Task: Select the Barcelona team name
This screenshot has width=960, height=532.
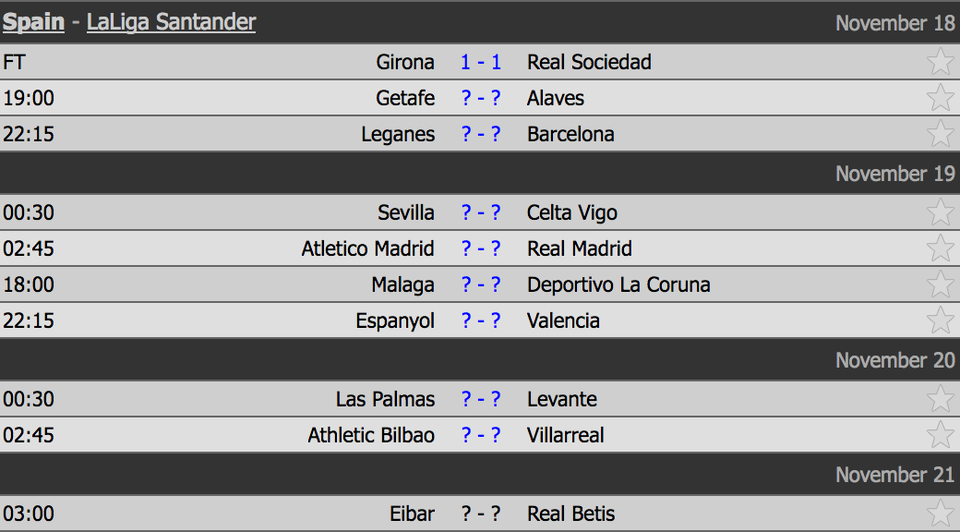Action: [570, 134]
